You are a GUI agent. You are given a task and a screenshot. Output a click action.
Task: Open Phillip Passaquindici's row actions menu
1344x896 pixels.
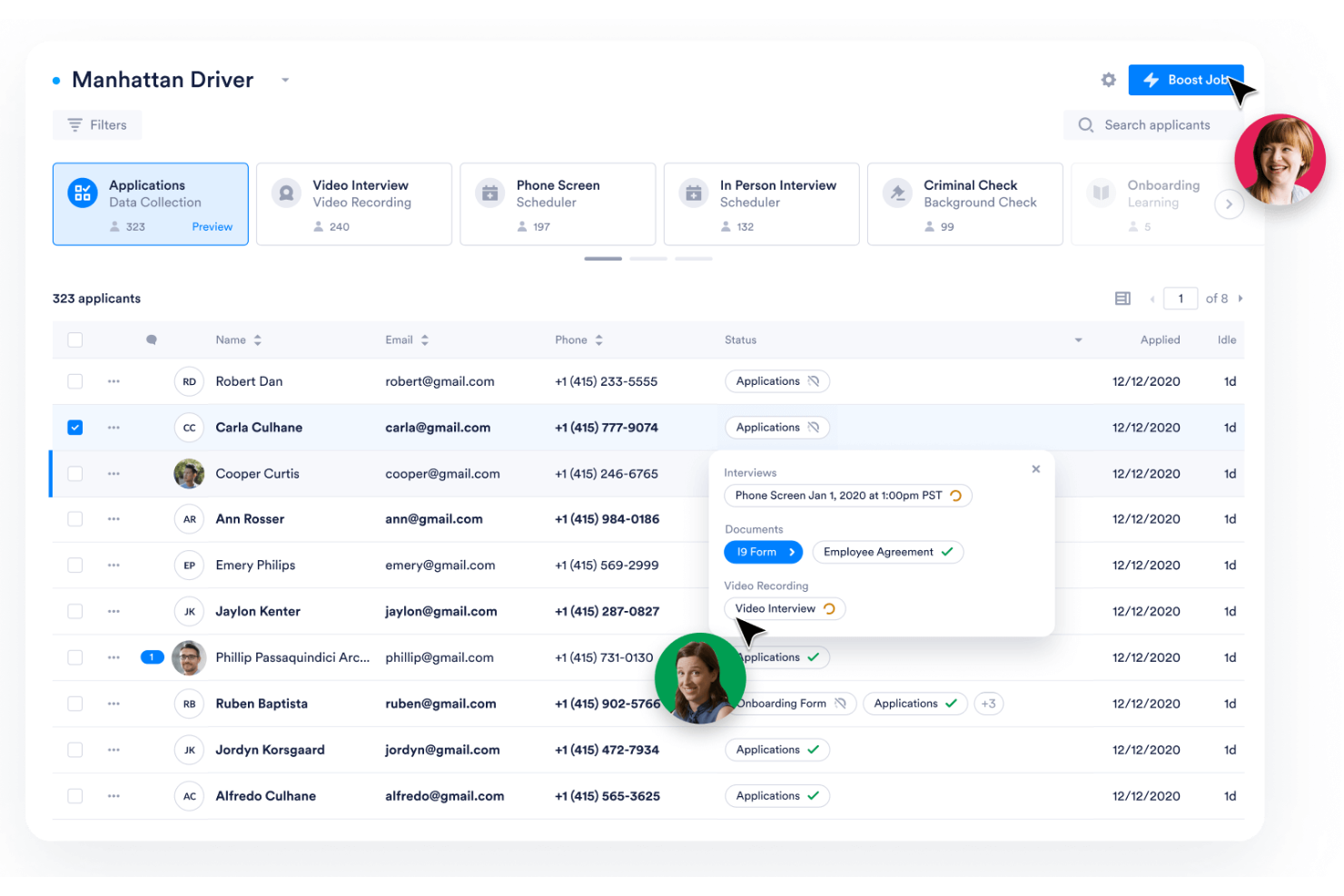[114, 657]
